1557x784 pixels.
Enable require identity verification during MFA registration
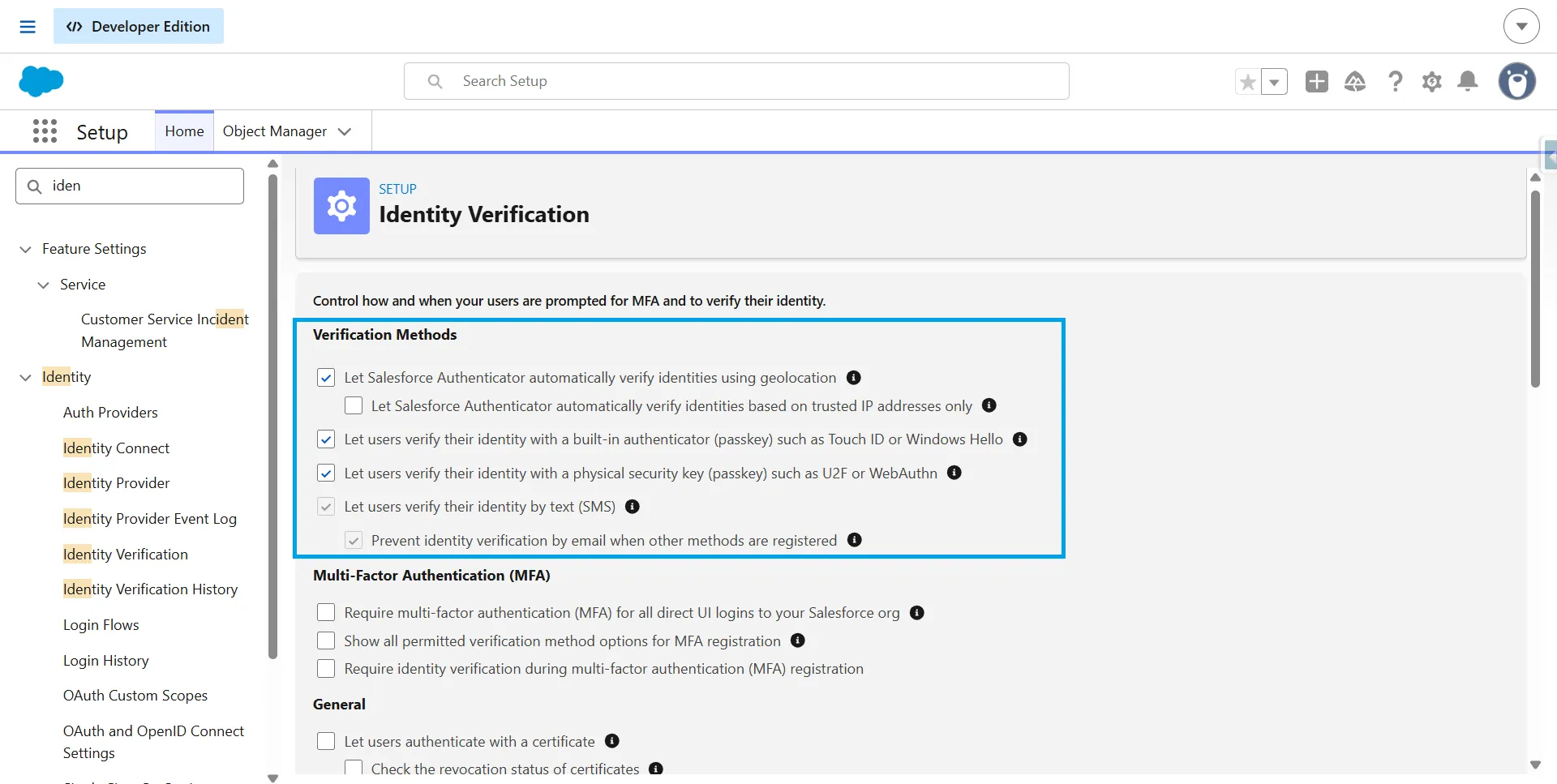pyautogui.click(x=326, y=669)
